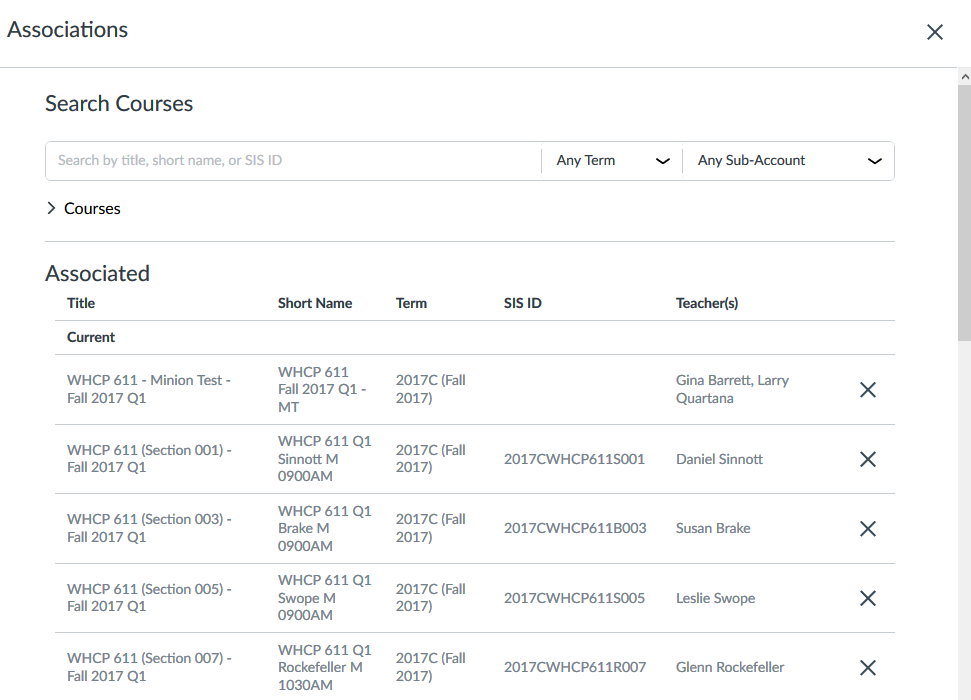971x700 pixels.
Task: Select the Term column header
Action: (x=411, y=303)
